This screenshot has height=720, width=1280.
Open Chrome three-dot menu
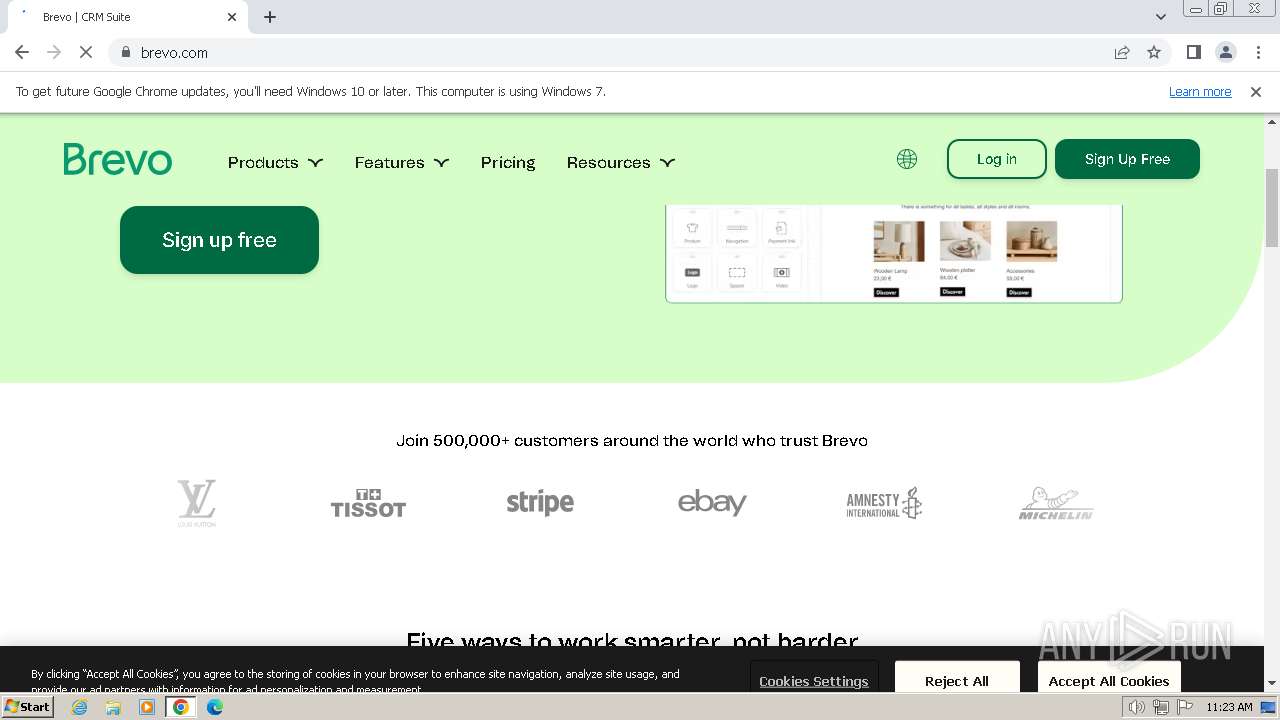[x=1258, y=52]
